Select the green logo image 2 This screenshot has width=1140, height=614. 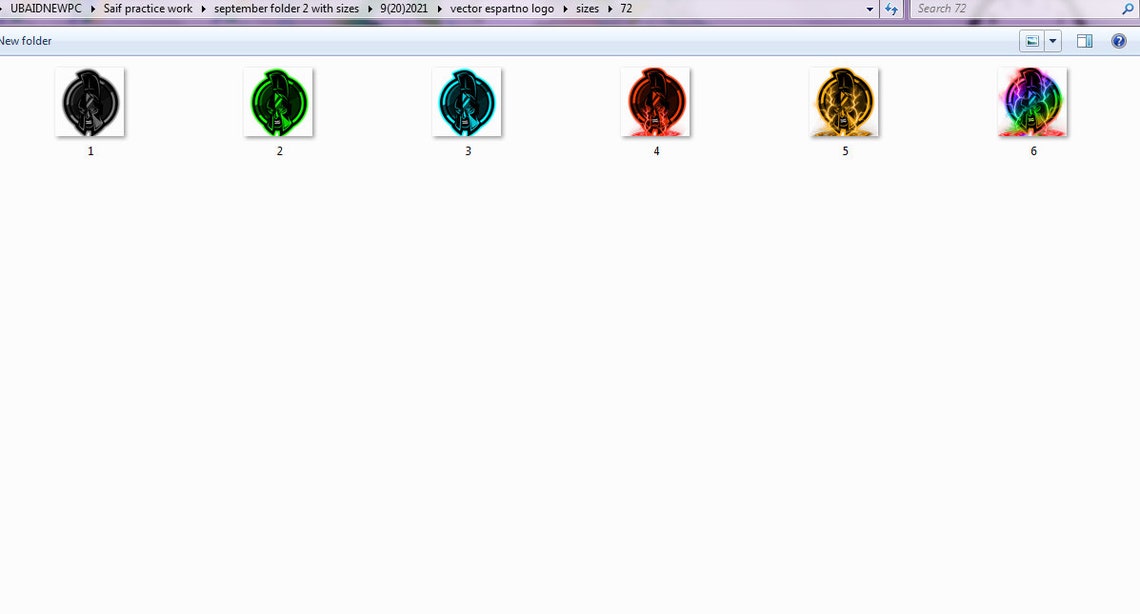tap(278, 100)
